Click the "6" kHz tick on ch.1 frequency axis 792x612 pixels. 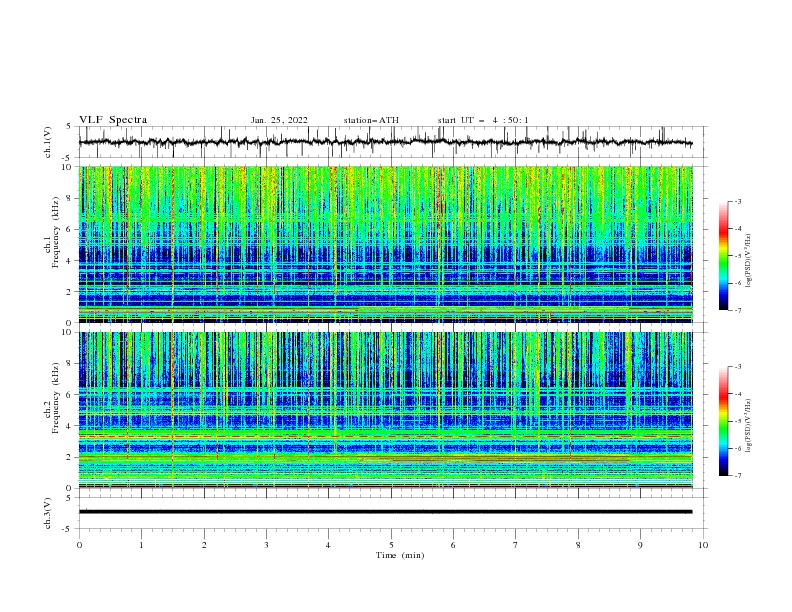pos(70,229)
